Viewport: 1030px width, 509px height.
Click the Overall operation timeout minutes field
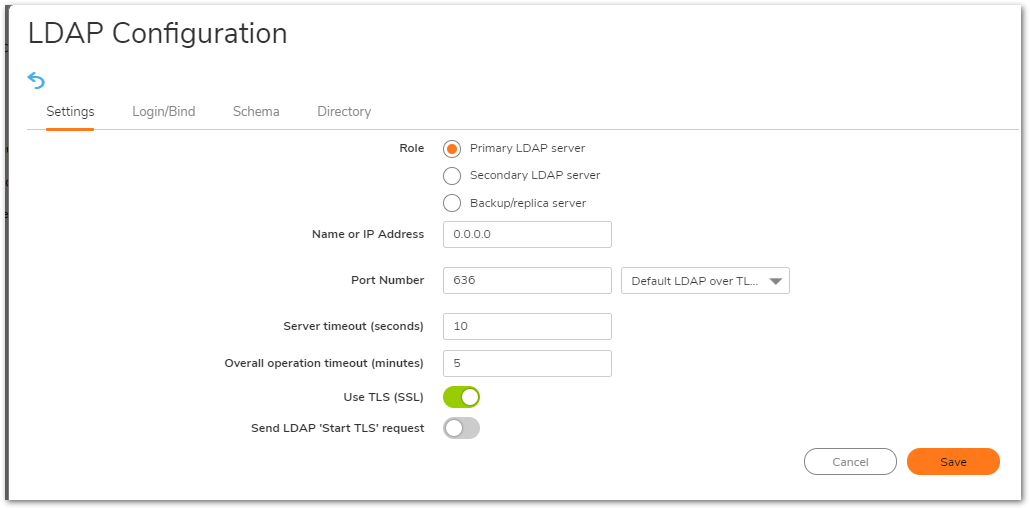point(527,363)
